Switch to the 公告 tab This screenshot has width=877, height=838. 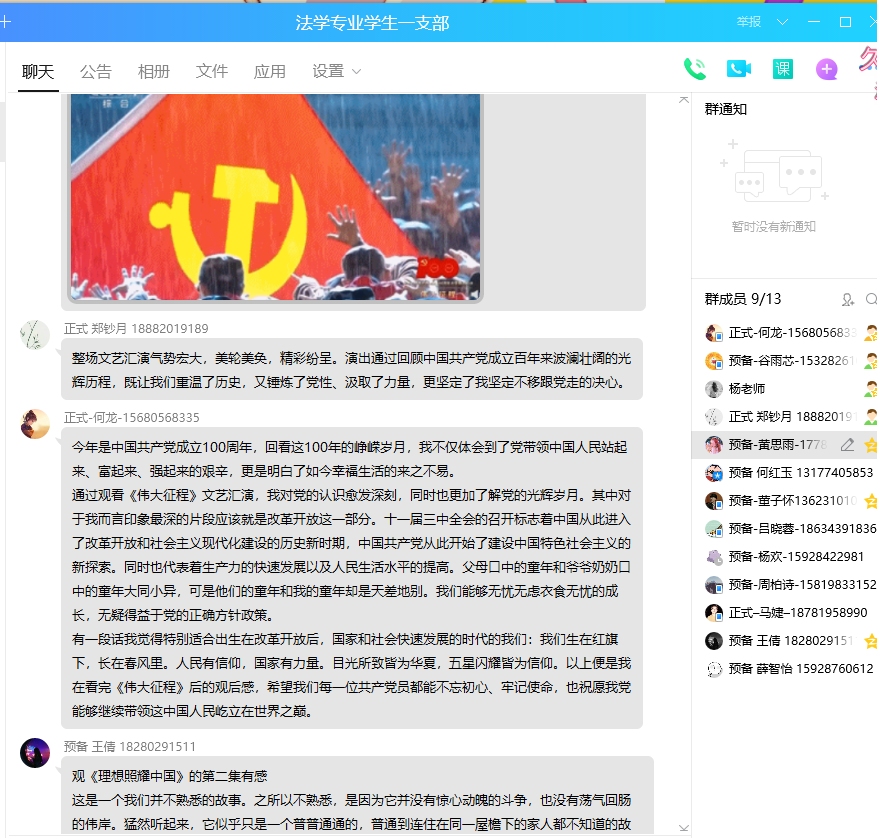coord(96,71)
